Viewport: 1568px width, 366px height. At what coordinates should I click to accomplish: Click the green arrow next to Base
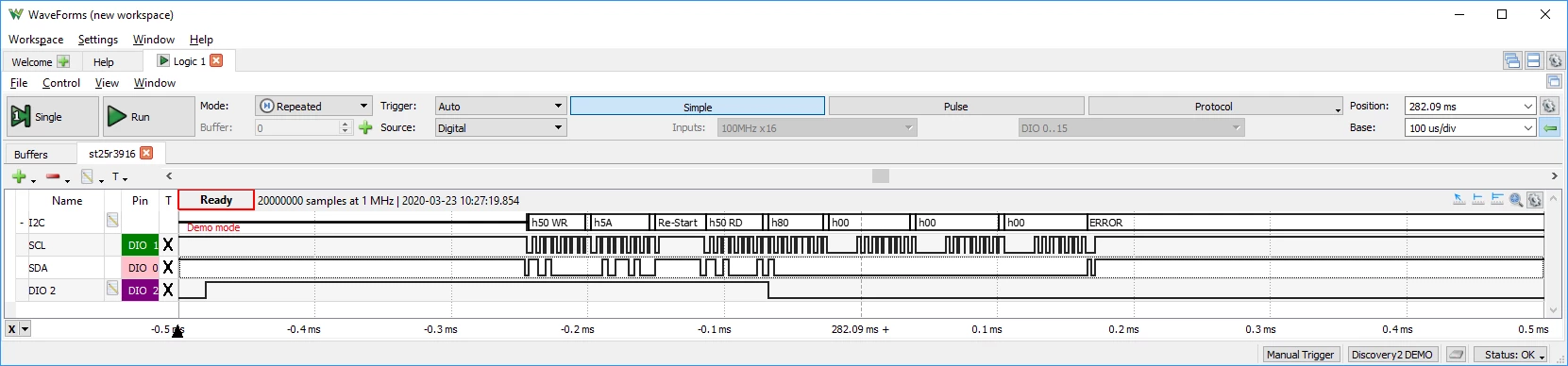point(1549,127)
